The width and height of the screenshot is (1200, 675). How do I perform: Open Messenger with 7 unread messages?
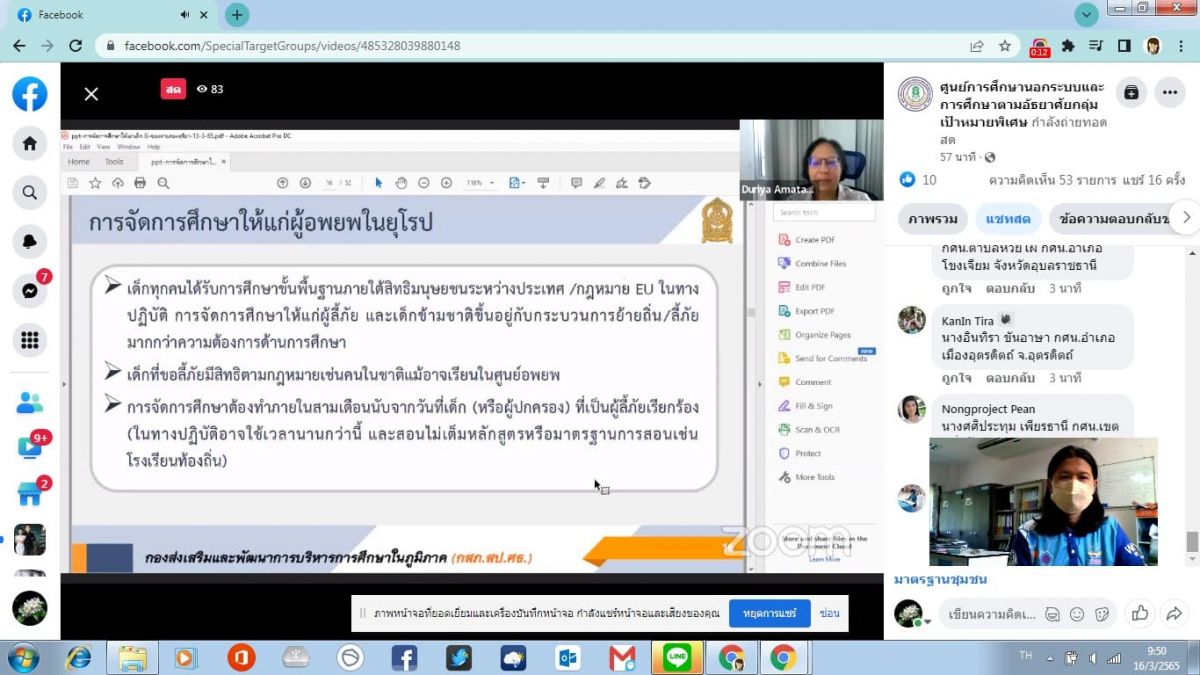(29, 291)
